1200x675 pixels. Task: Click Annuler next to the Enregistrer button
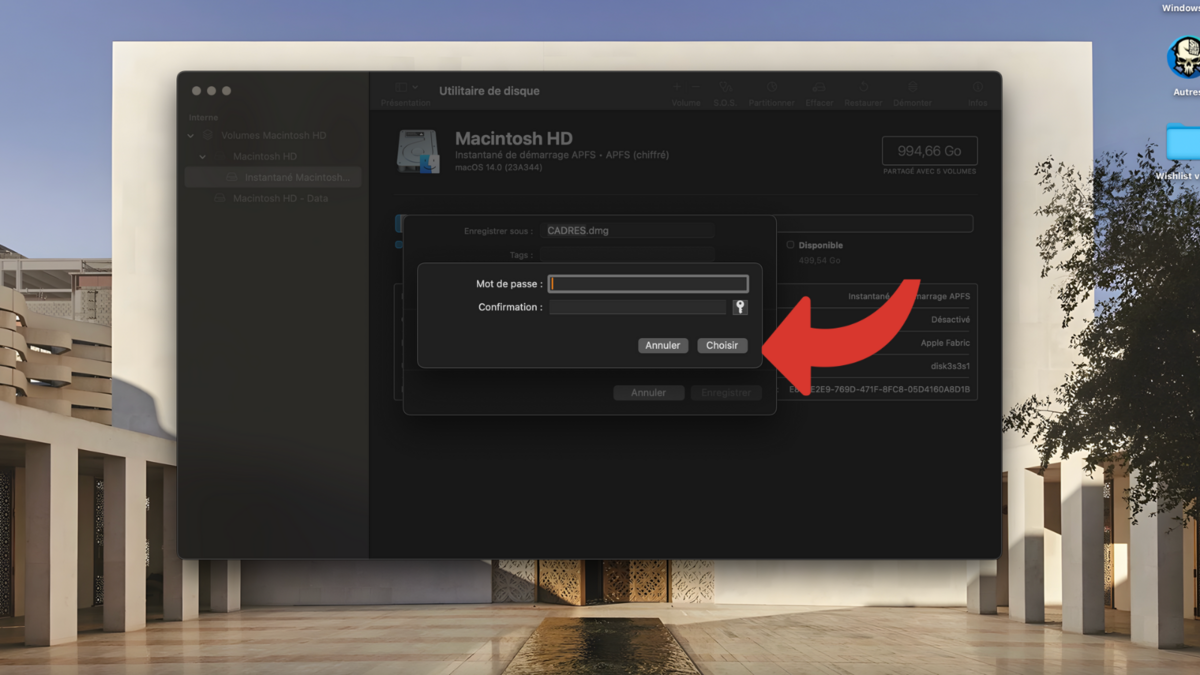pyautogui.click(x=648, y=393)
